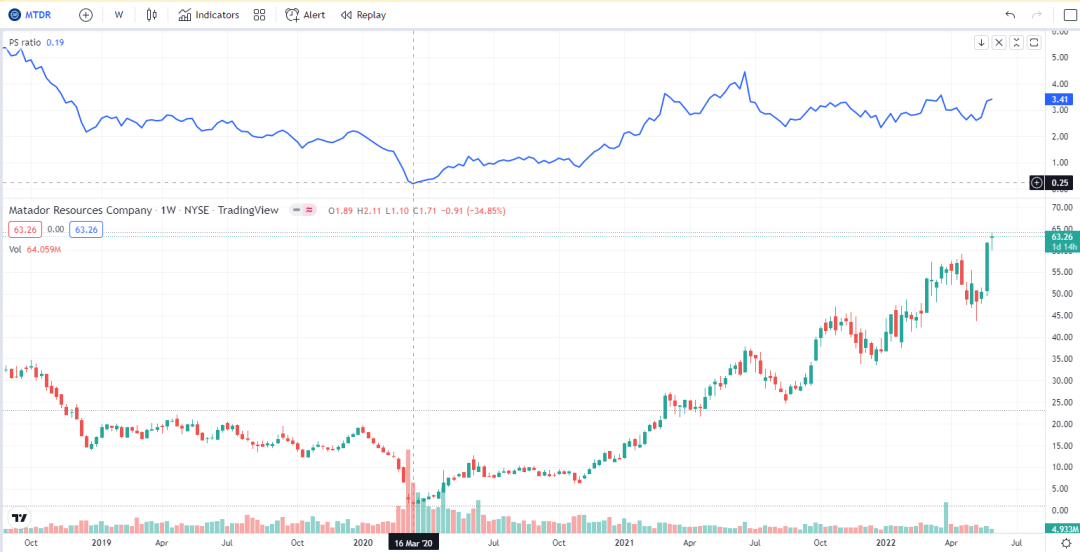Click the 70.00 price scale label

click(1061, 207)
